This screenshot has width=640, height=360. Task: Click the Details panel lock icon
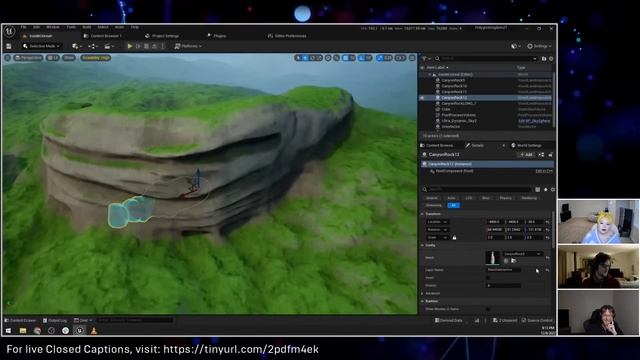tap(550, 155)
